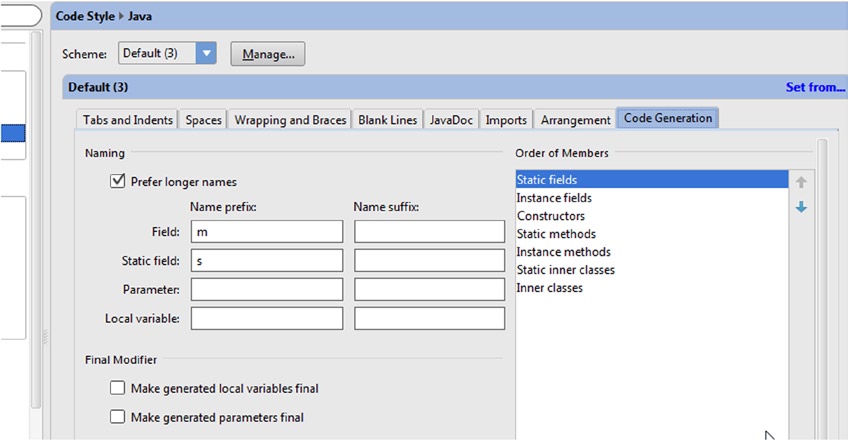Image resolution: width=848 pixels, height=440 pixels.
Task: Open the Scheme dropdown
Action: 206,54
